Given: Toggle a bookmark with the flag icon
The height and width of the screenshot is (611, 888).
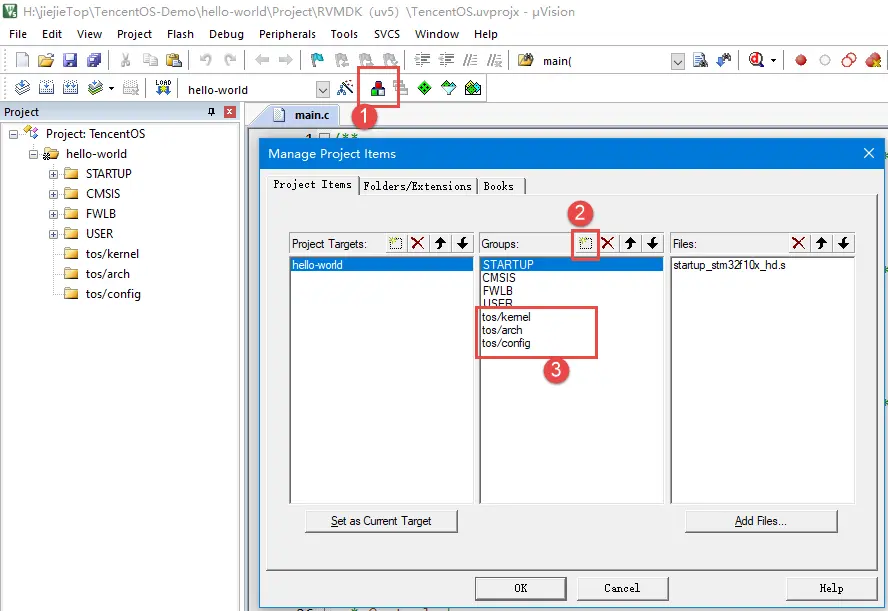Looking at the screenshot, I should pos(317,60).
